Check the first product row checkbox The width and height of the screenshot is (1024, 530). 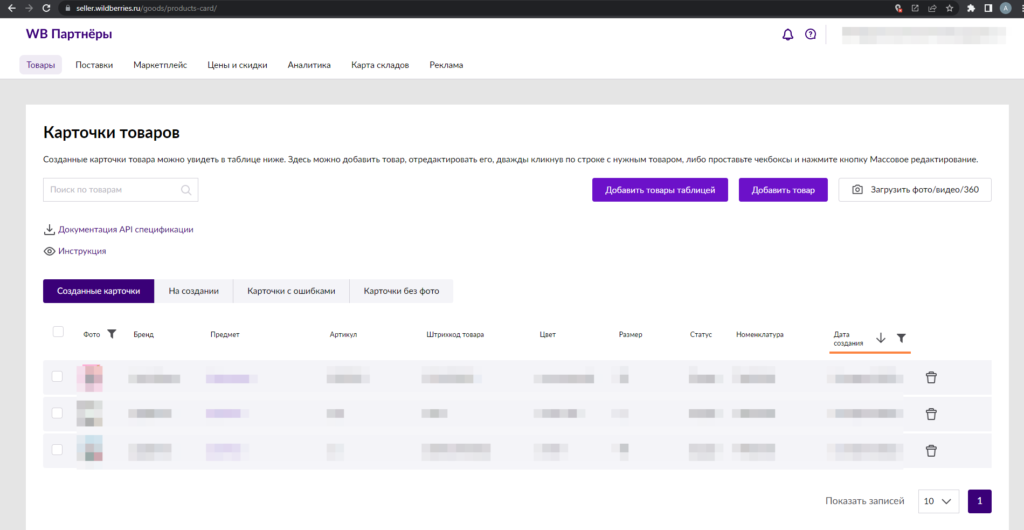click(x=57, y=376)
